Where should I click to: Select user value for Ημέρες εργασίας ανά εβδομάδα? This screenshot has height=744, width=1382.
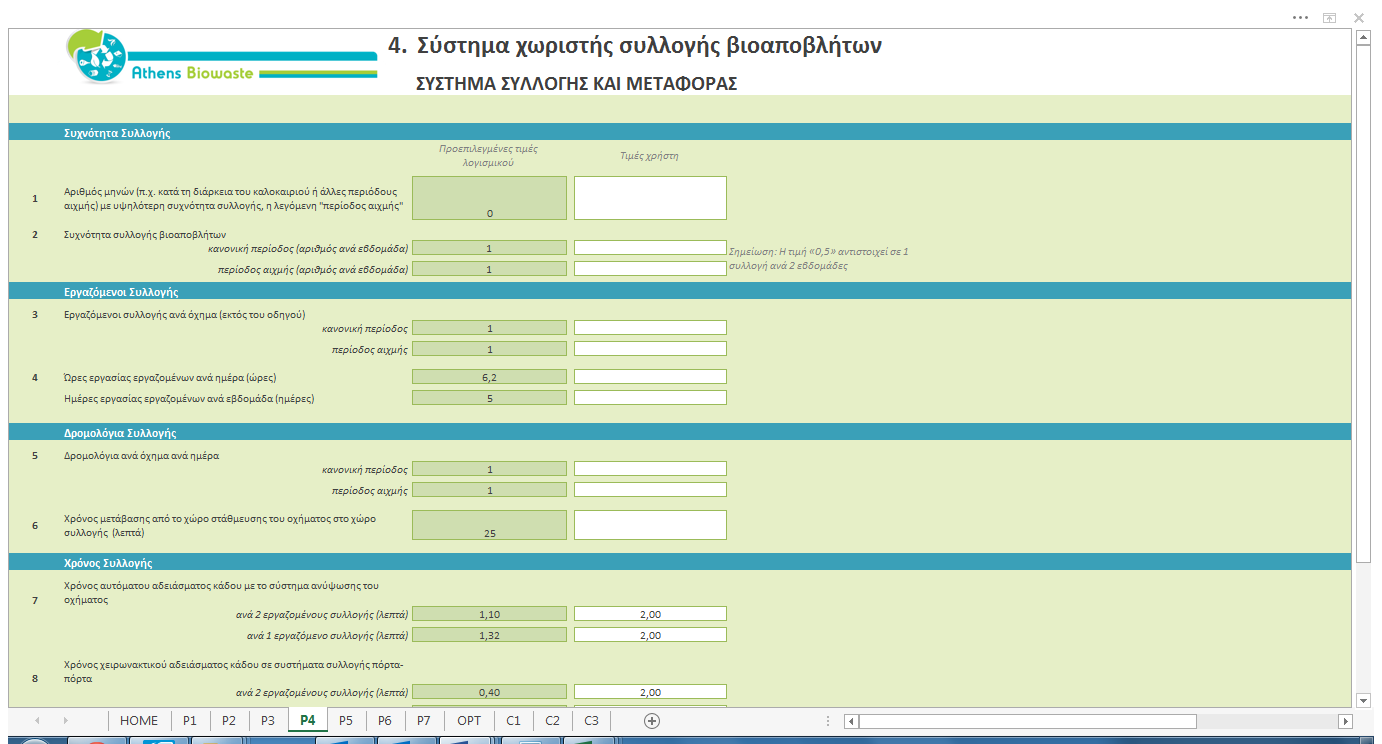650,398
